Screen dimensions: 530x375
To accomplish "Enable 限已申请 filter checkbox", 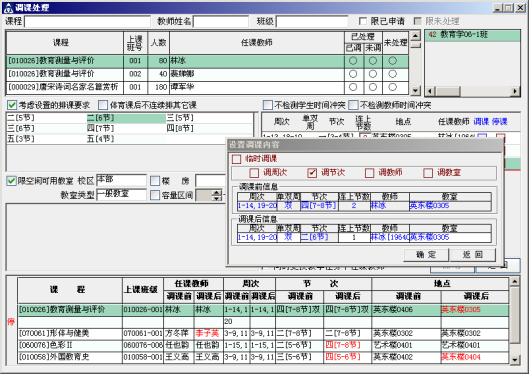I will point(363,21).
